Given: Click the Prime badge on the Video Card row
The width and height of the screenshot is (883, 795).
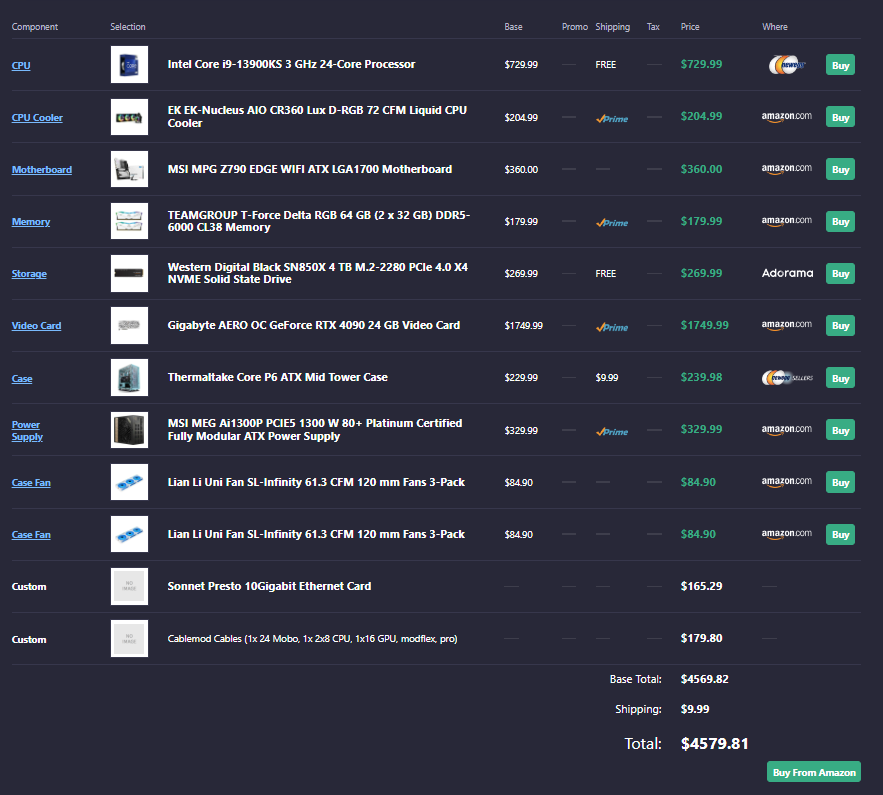Looking at the screenshot, I should click(612, 327).
